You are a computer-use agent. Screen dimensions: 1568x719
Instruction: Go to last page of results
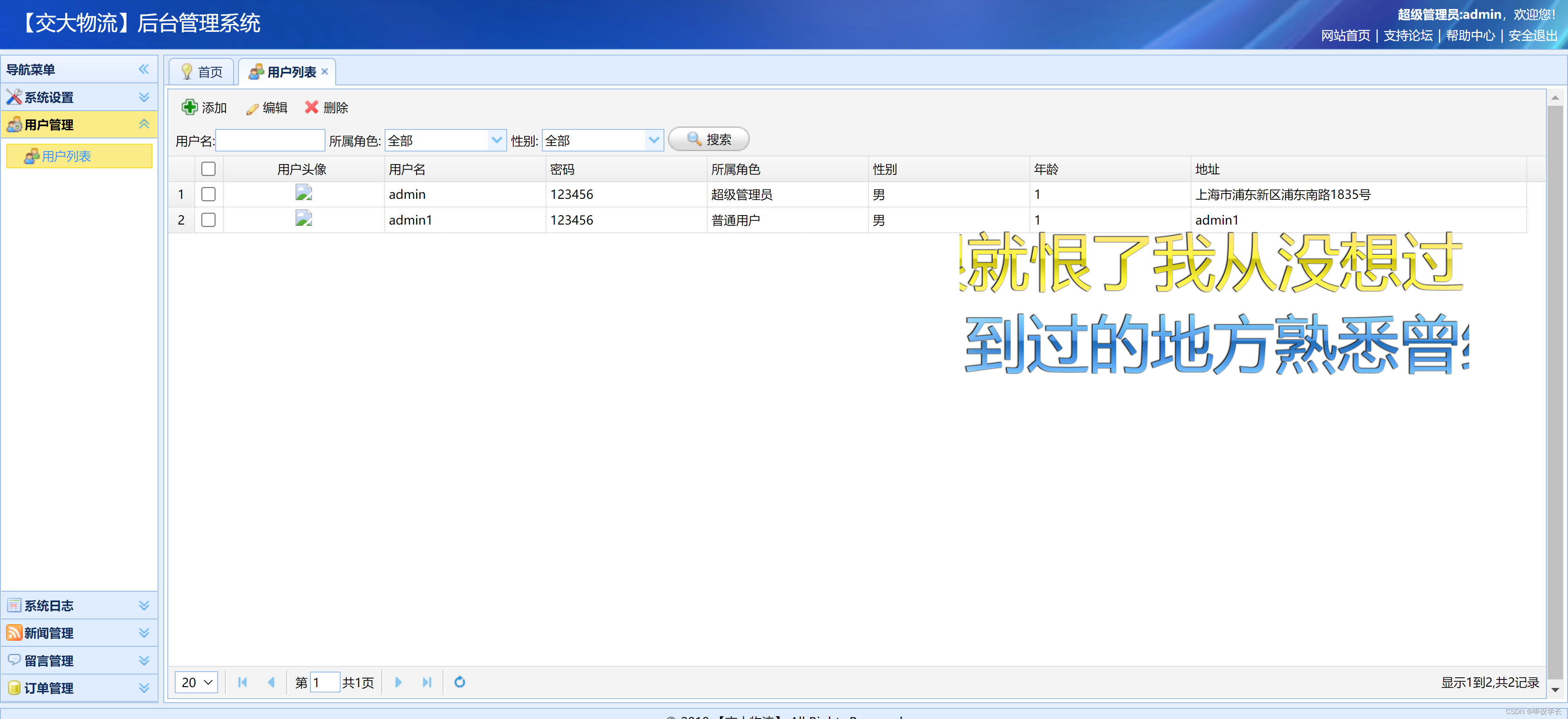pyautogui.click(x=427, y=683)
